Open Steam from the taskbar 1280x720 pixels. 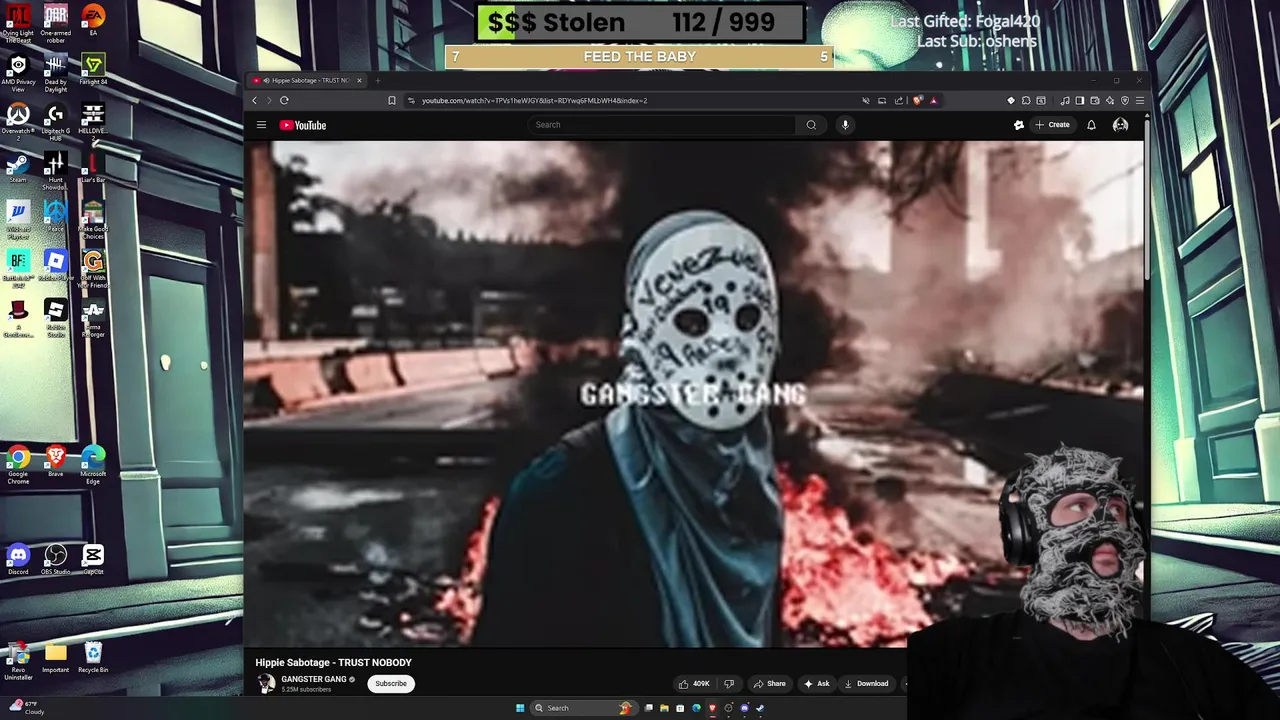[760, 708]
